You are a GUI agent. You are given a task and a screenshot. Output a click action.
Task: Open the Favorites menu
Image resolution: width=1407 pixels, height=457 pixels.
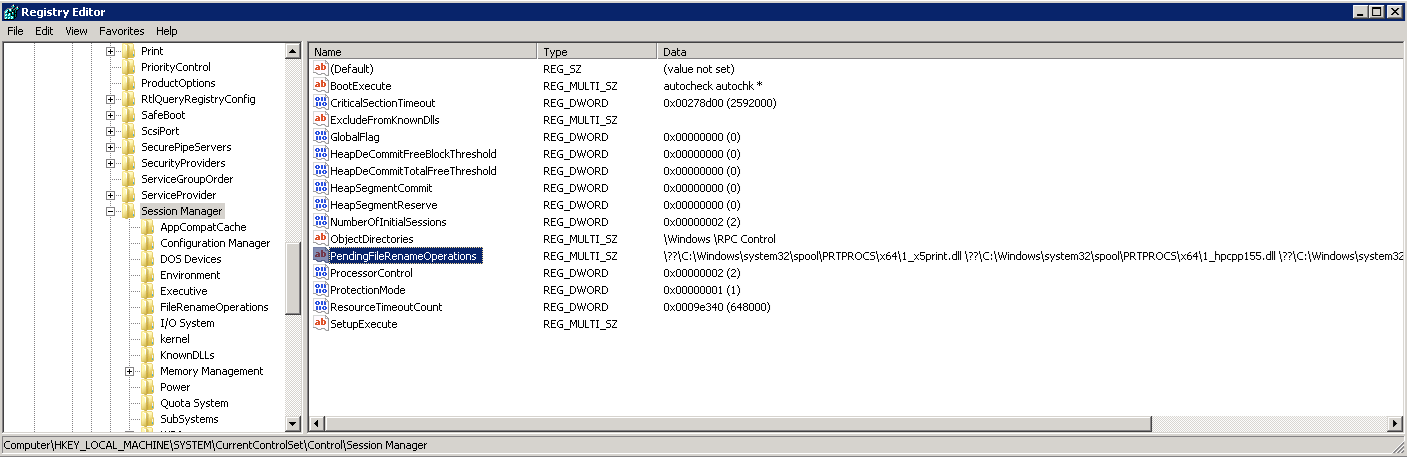(122, 31)
